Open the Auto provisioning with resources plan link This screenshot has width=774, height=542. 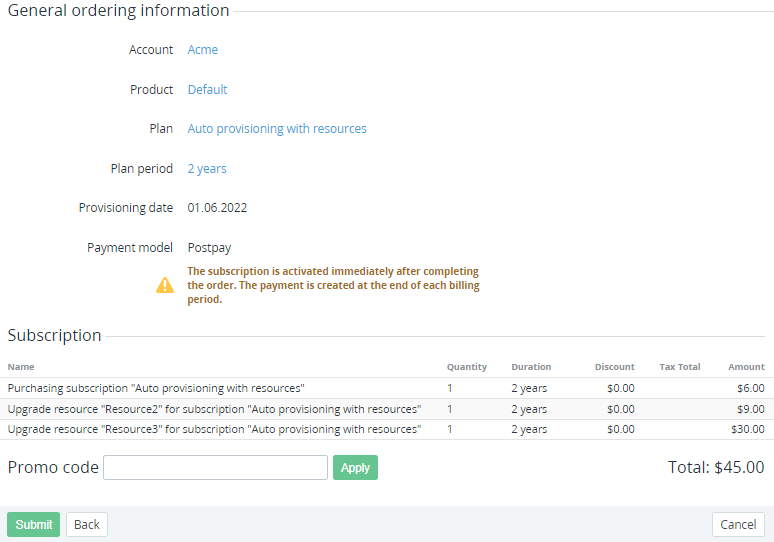[x=277, y=129]
